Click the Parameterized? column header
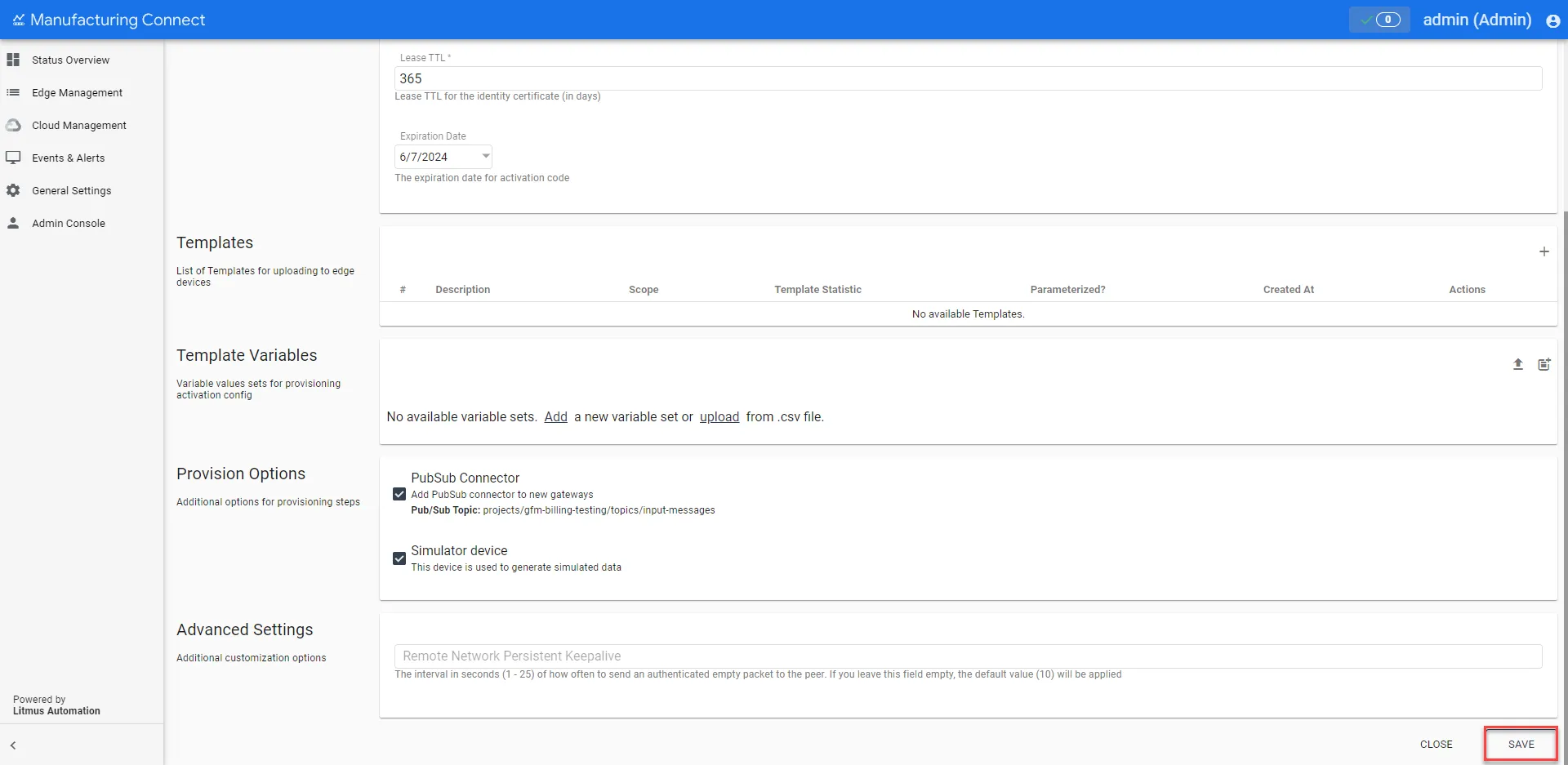The height and width of the screenshot is (765, 1568). [x=1067, y=289]
